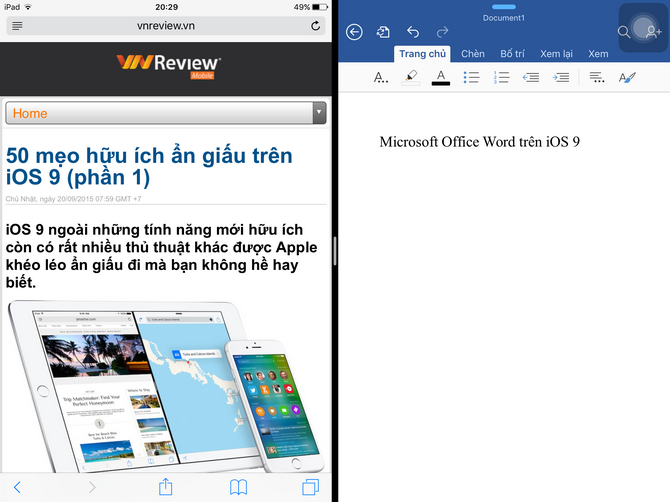Image resolution: width=670 pixels, height=502 pixels.
Task: Open font formatting options
Action: pyautogui.click(x=381, y=77)
